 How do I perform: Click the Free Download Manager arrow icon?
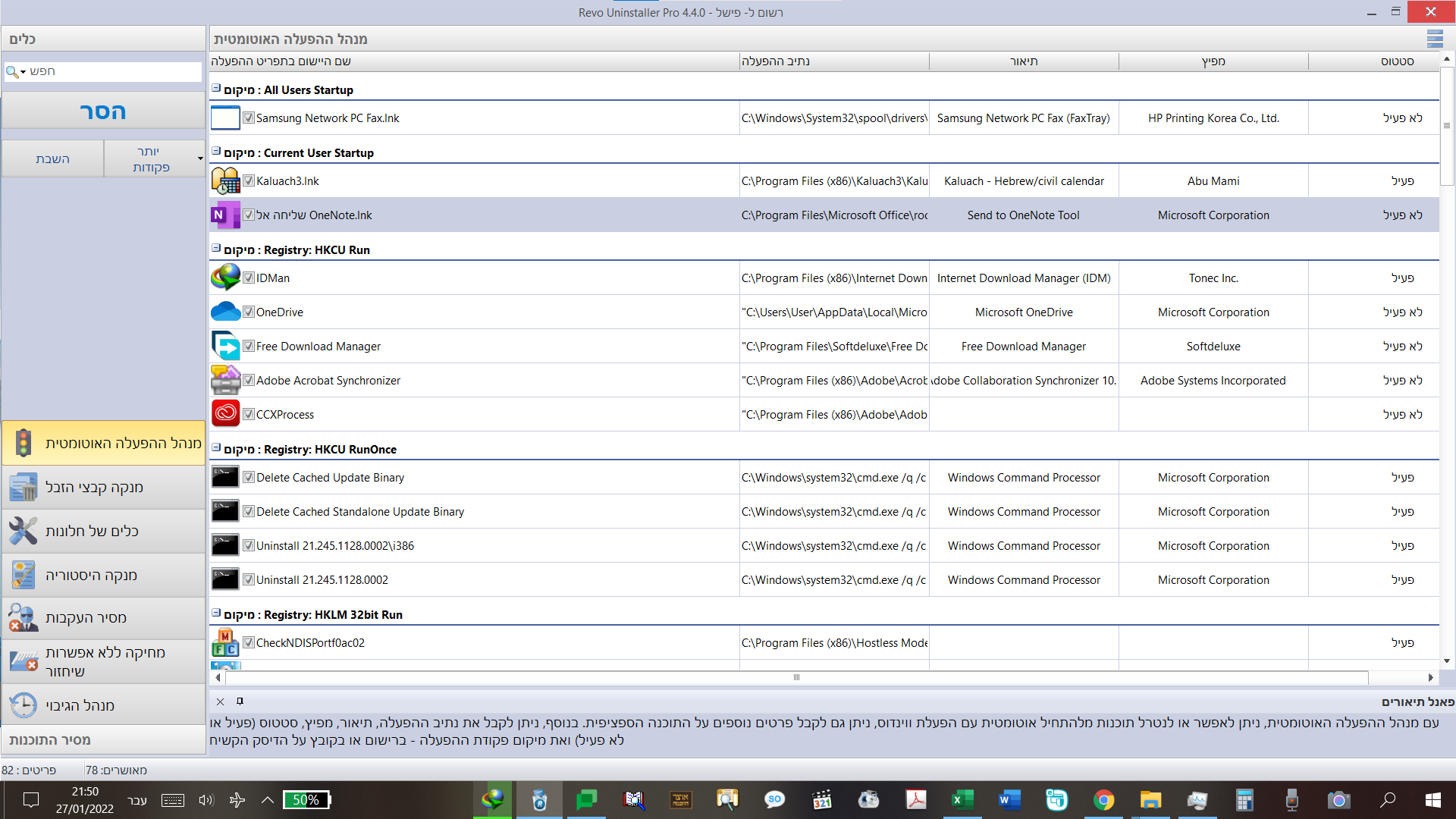click(x=225, y=347)
